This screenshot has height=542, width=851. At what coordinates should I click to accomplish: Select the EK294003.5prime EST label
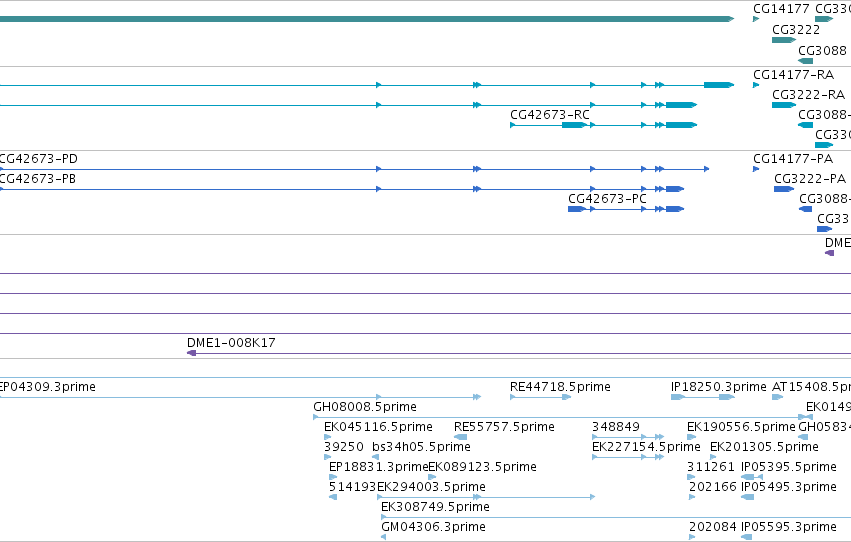coord(431,487)
